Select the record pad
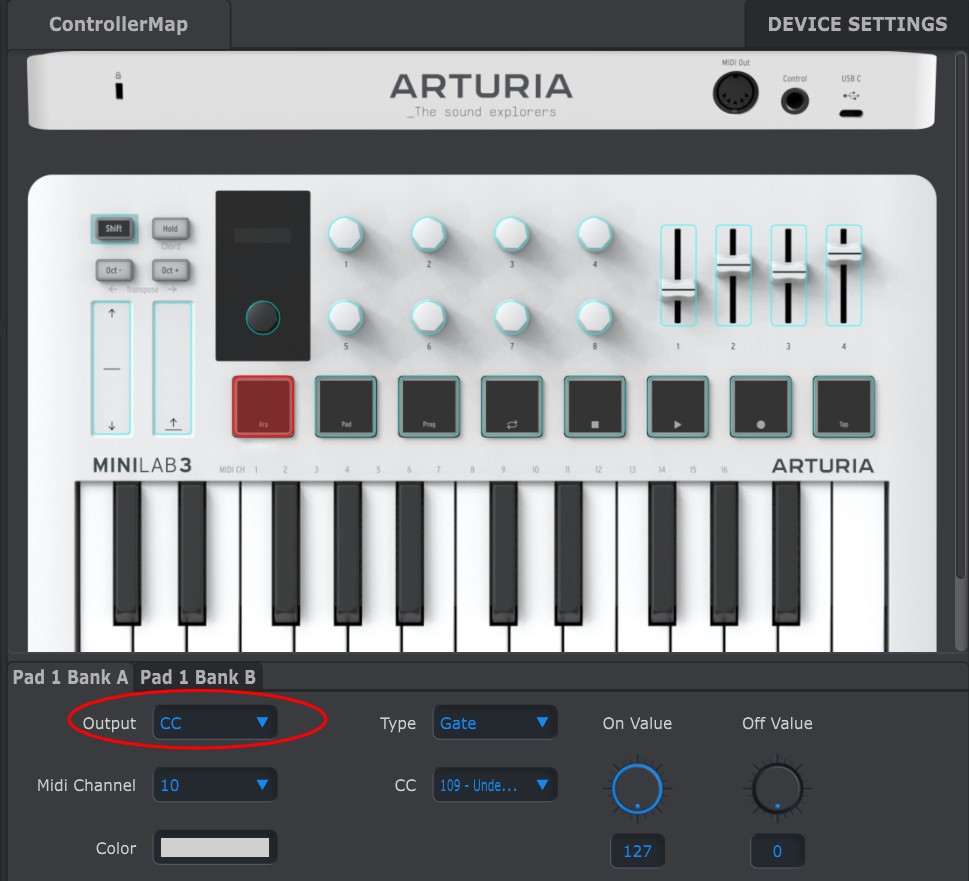Screen dimensions: 969x881 pos(761,406)
